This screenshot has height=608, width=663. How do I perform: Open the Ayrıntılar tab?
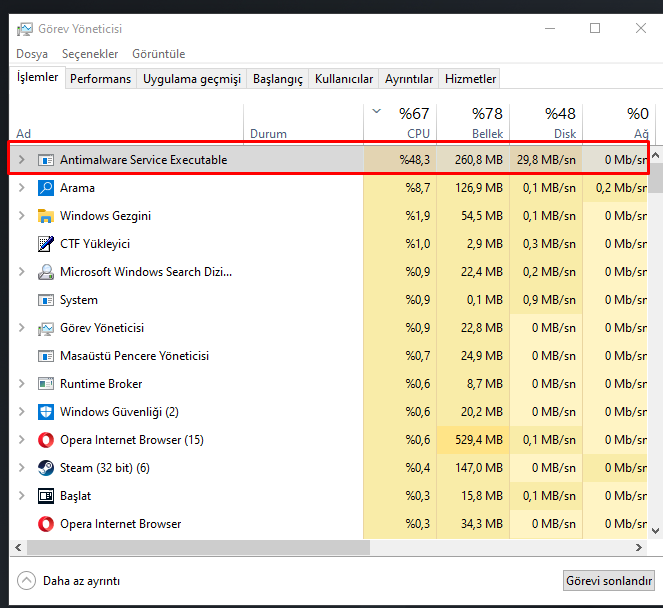(409, 79)
